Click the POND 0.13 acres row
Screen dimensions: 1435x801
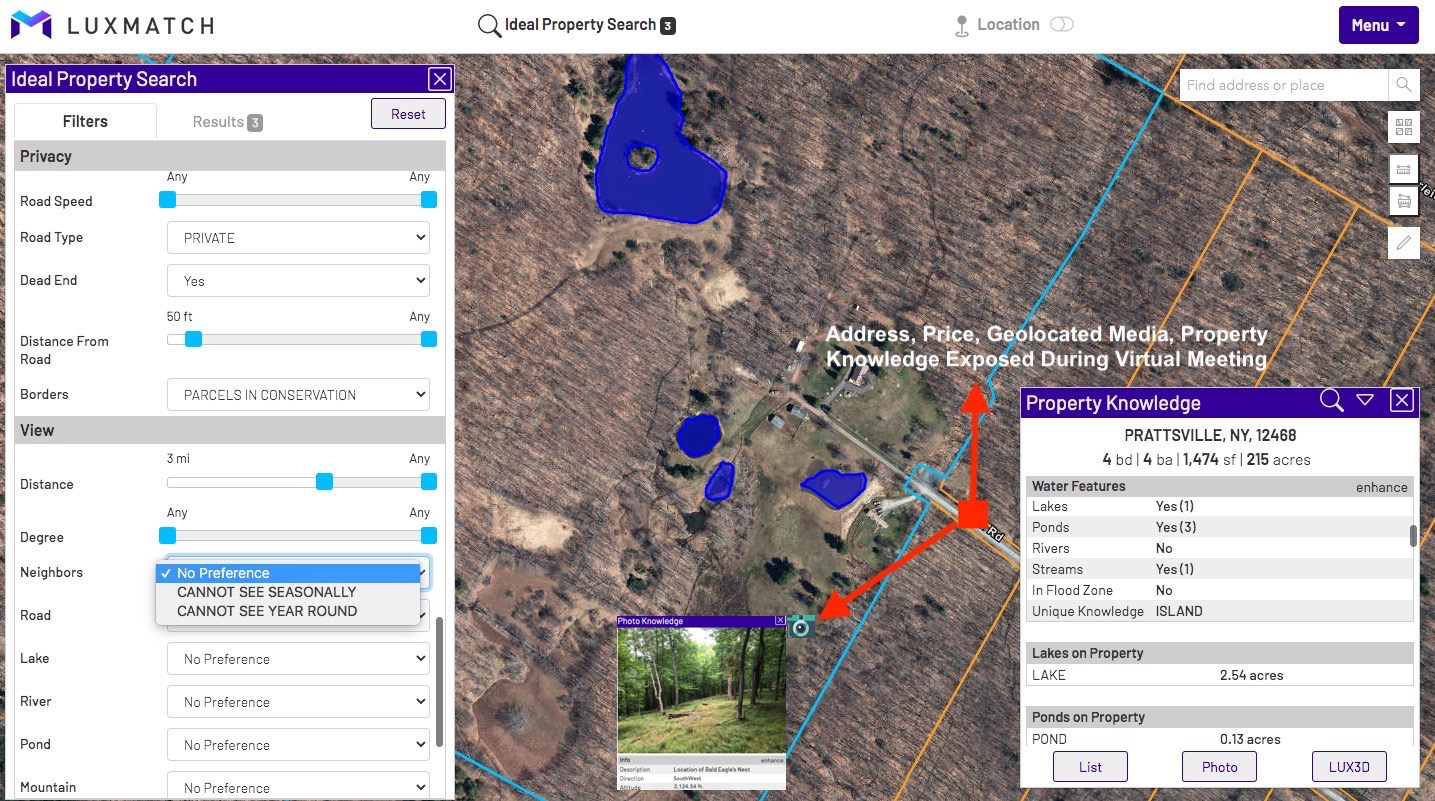[1219, 739]
